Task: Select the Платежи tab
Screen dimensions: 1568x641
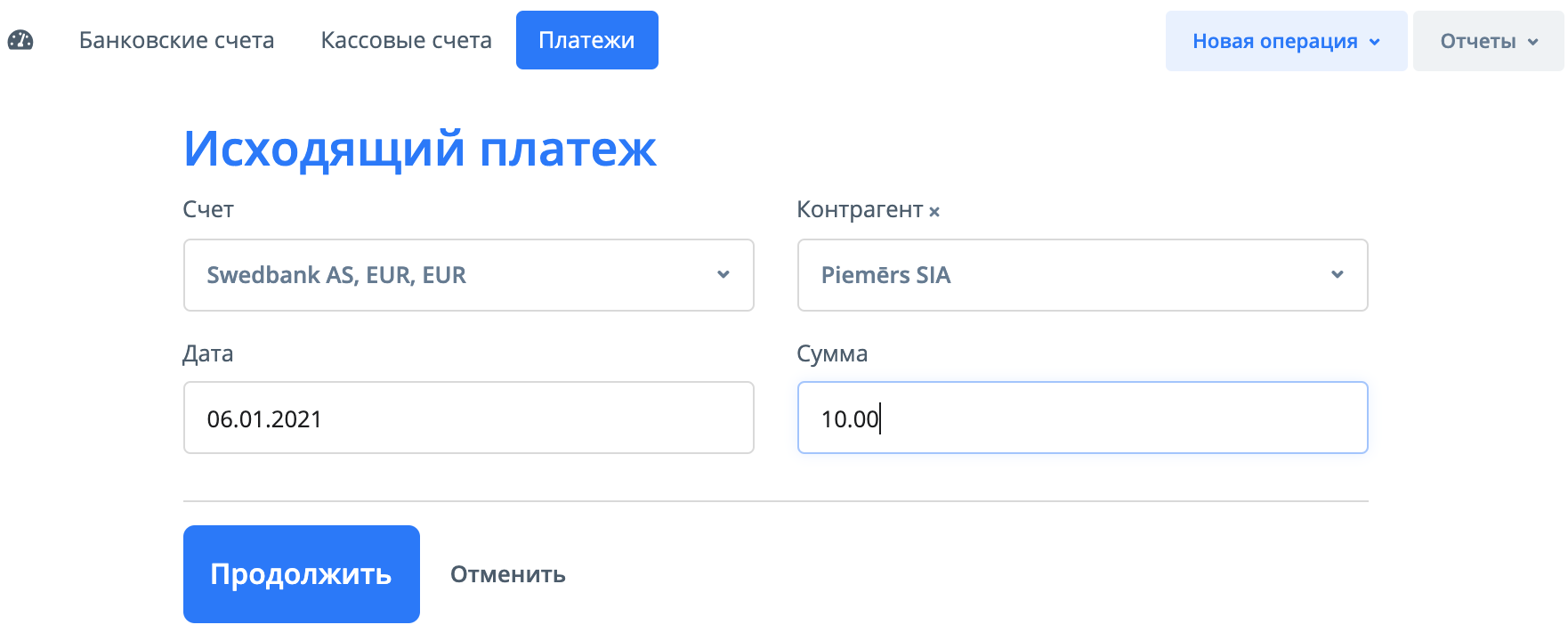Action: pos(586,40)
